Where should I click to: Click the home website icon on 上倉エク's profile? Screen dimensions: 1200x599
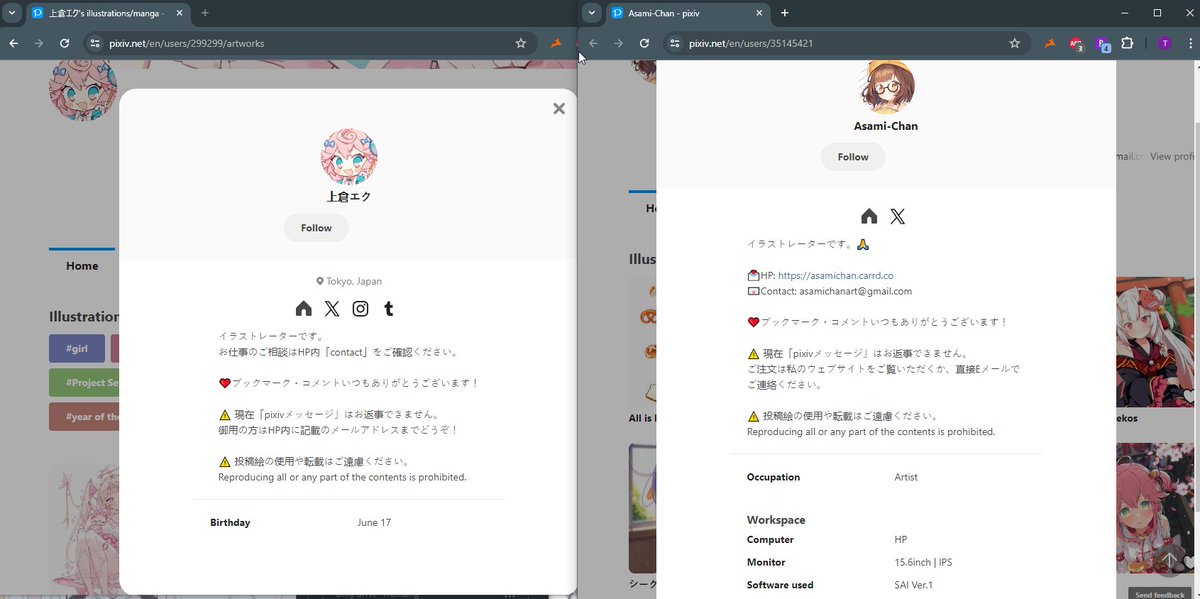(x=304, y=309)
